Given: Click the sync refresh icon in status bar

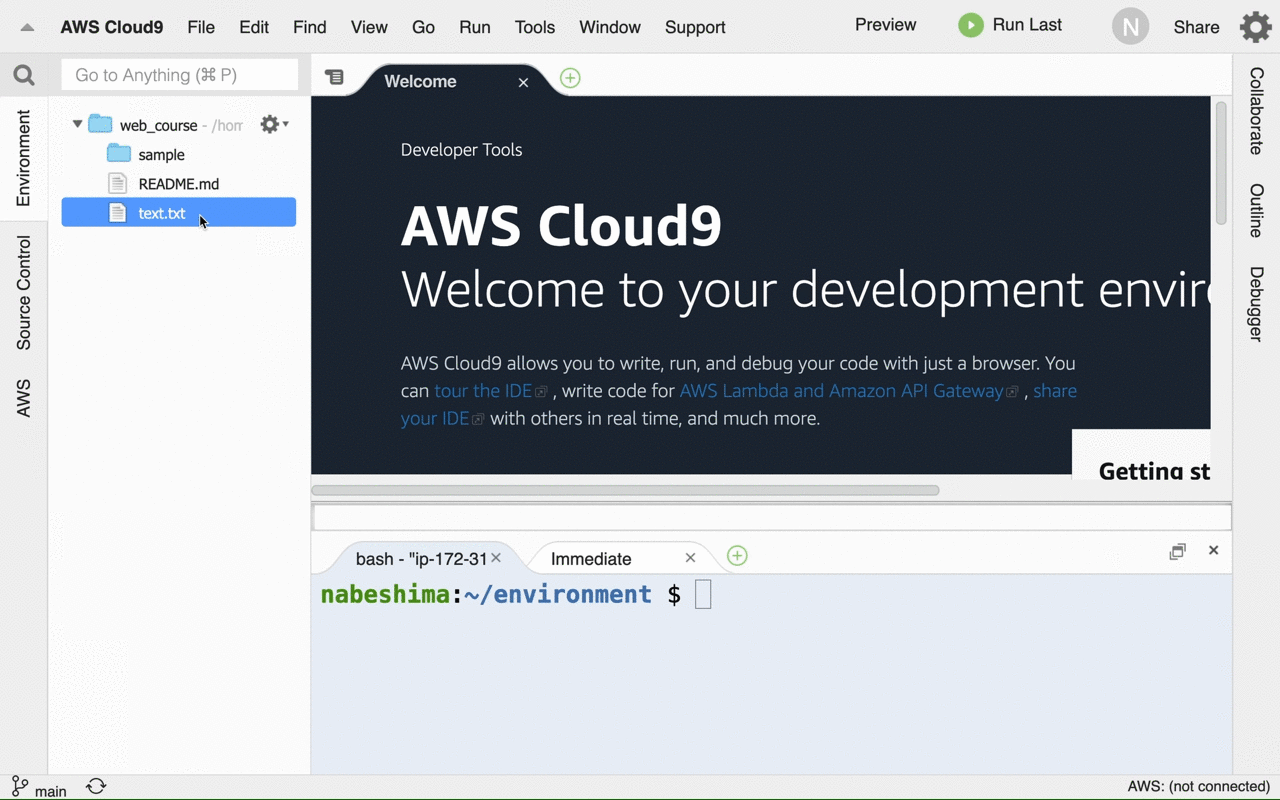Looking at the screenshot, I should pyautogui.click(x=96, y=786).
